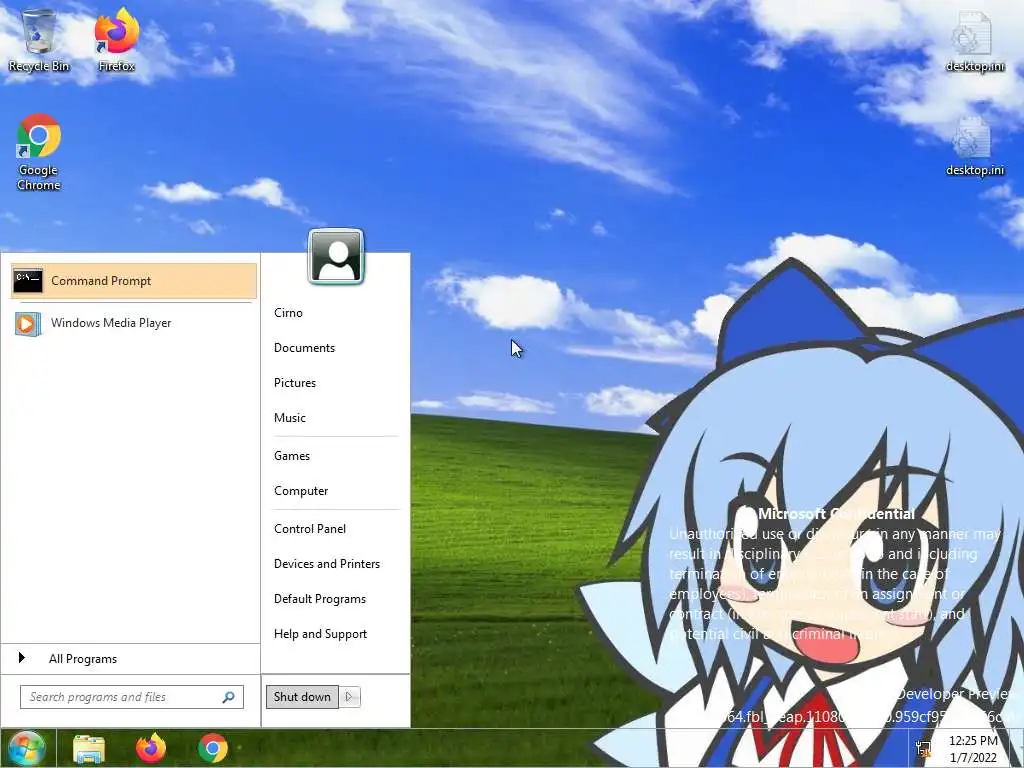Click the Shut down button
1024x768 pixels.
pyautogui.click(x=302, y=697)
